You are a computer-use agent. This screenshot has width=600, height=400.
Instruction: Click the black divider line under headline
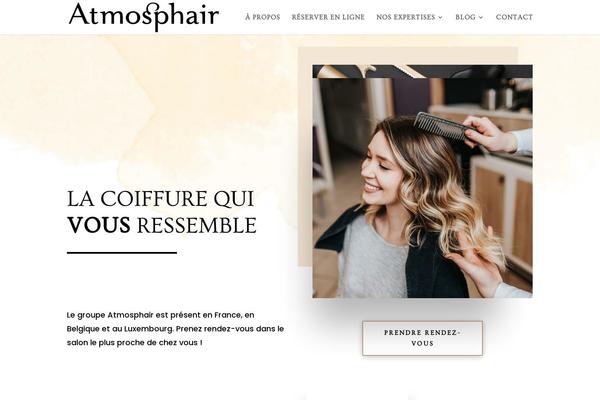[122, 253]
